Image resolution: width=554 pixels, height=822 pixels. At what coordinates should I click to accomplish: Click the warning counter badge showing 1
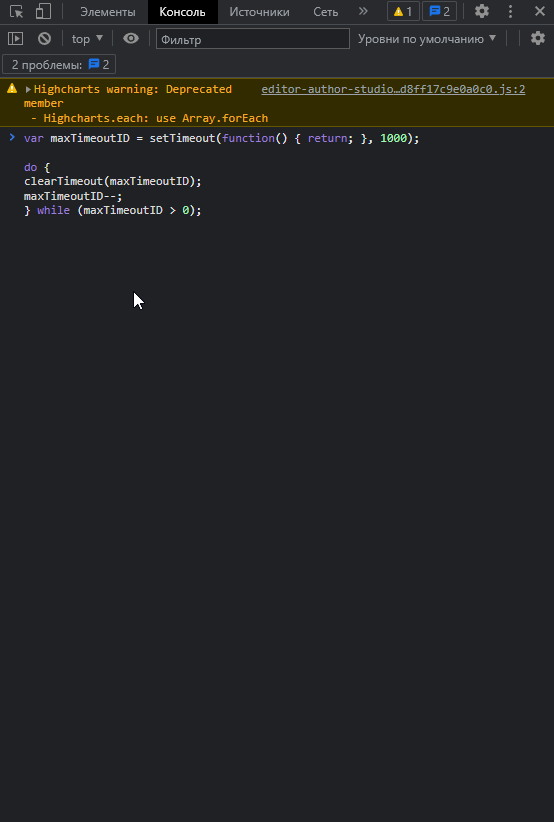(x=403, y=12)
